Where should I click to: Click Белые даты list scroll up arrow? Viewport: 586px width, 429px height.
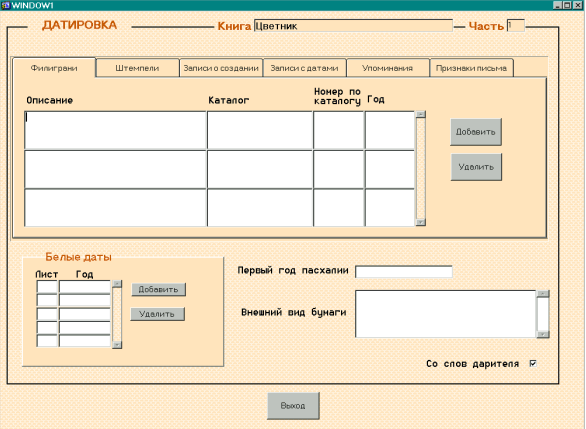click(117, 284)
